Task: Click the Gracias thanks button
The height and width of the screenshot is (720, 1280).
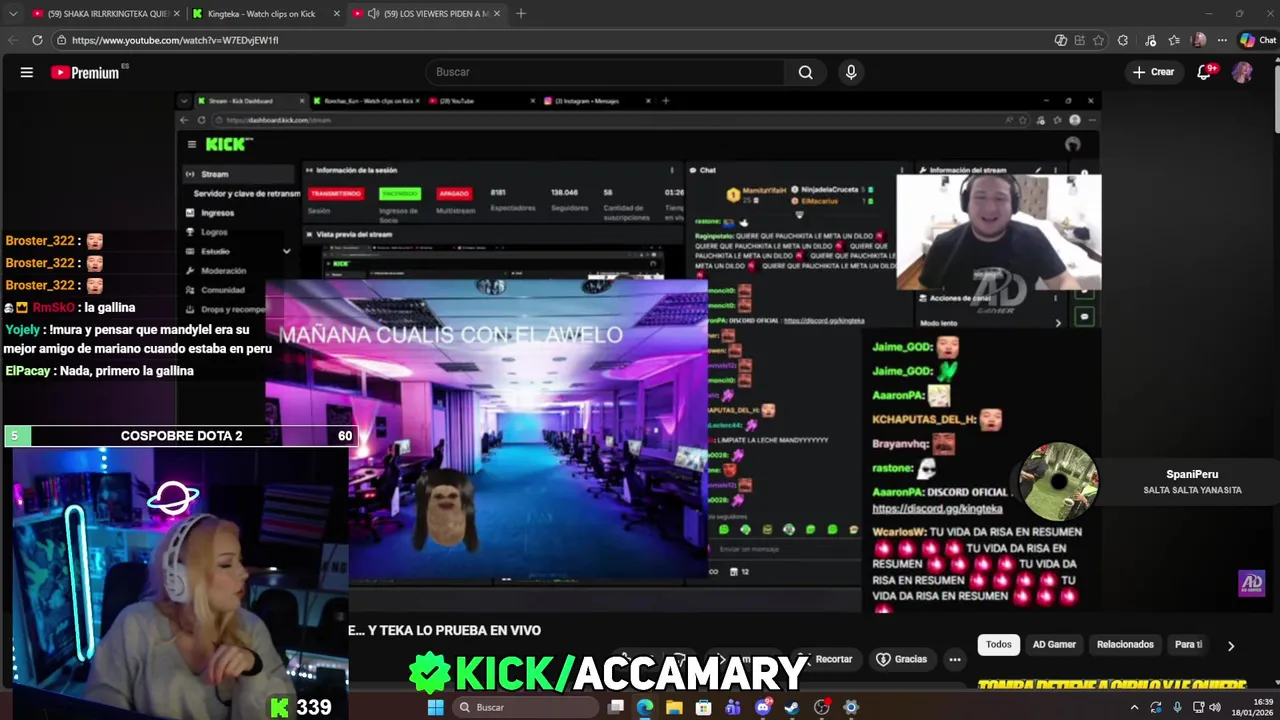Action: tap(902, 659)
